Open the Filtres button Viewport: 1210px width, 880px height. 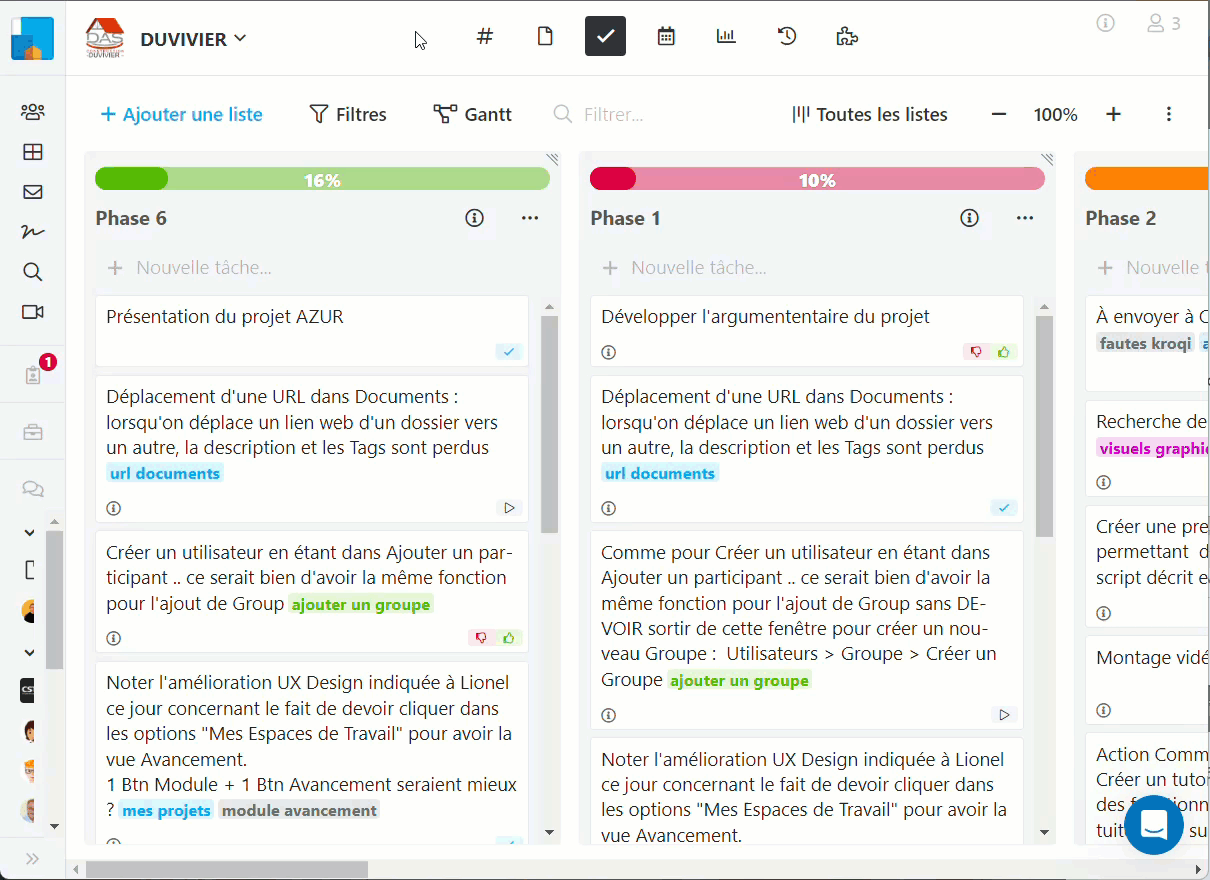click(348, 115)
